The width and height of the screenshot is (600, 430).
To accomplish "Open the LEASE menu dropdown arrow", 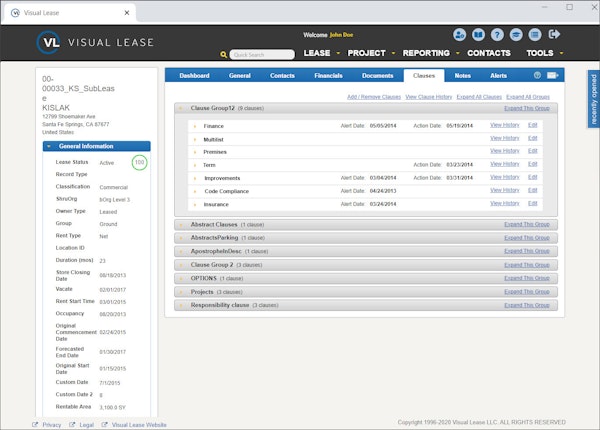I will coord(338,53).
